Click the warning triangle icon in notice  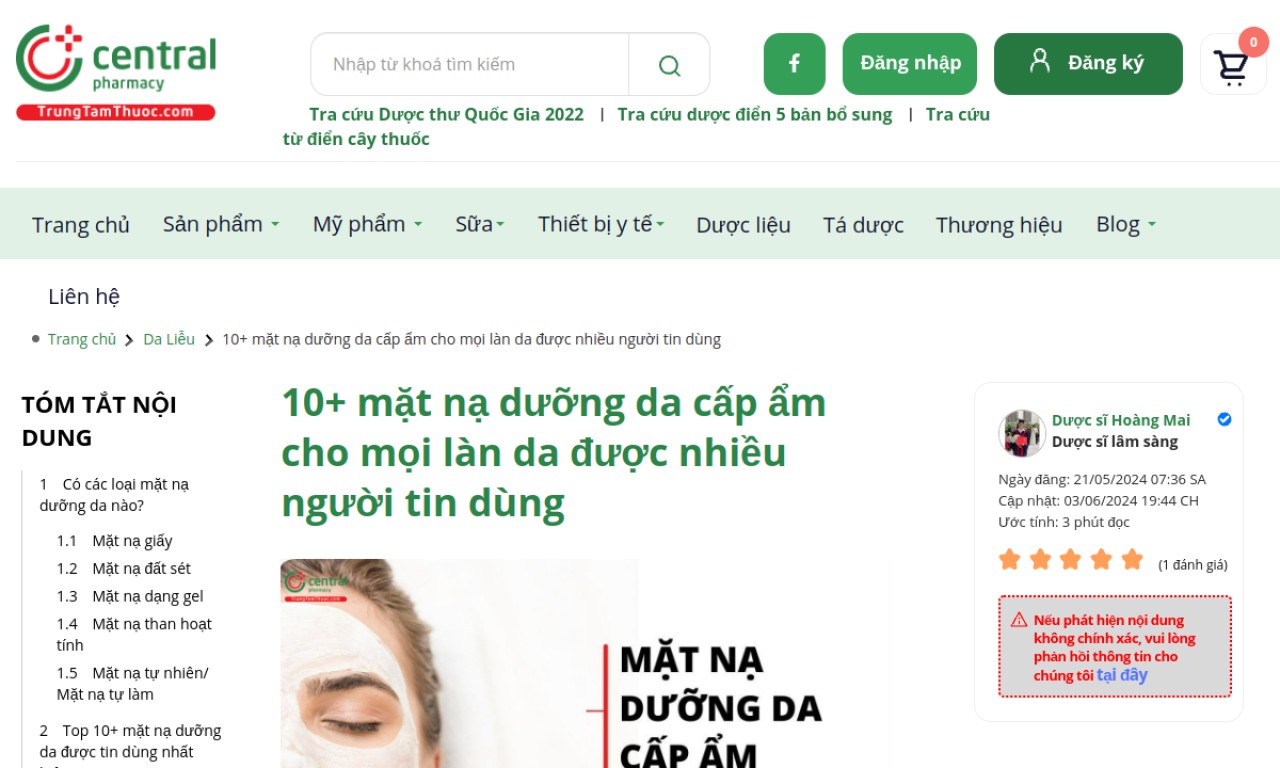[1019, 620]
